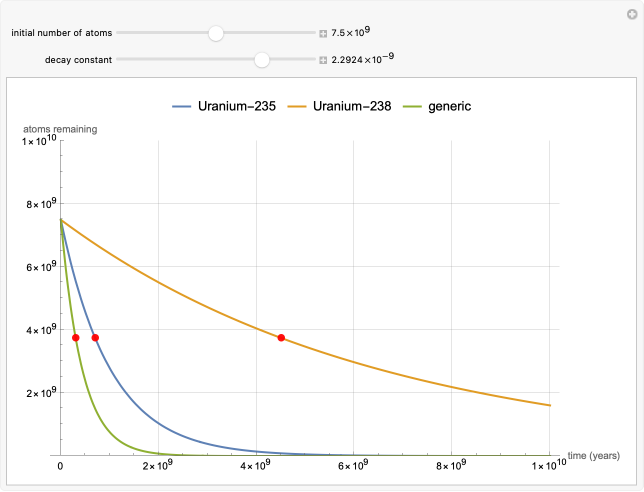644x492 pixels.
Task: Click the decay constant slider thumb
Action: pos(262,60)
